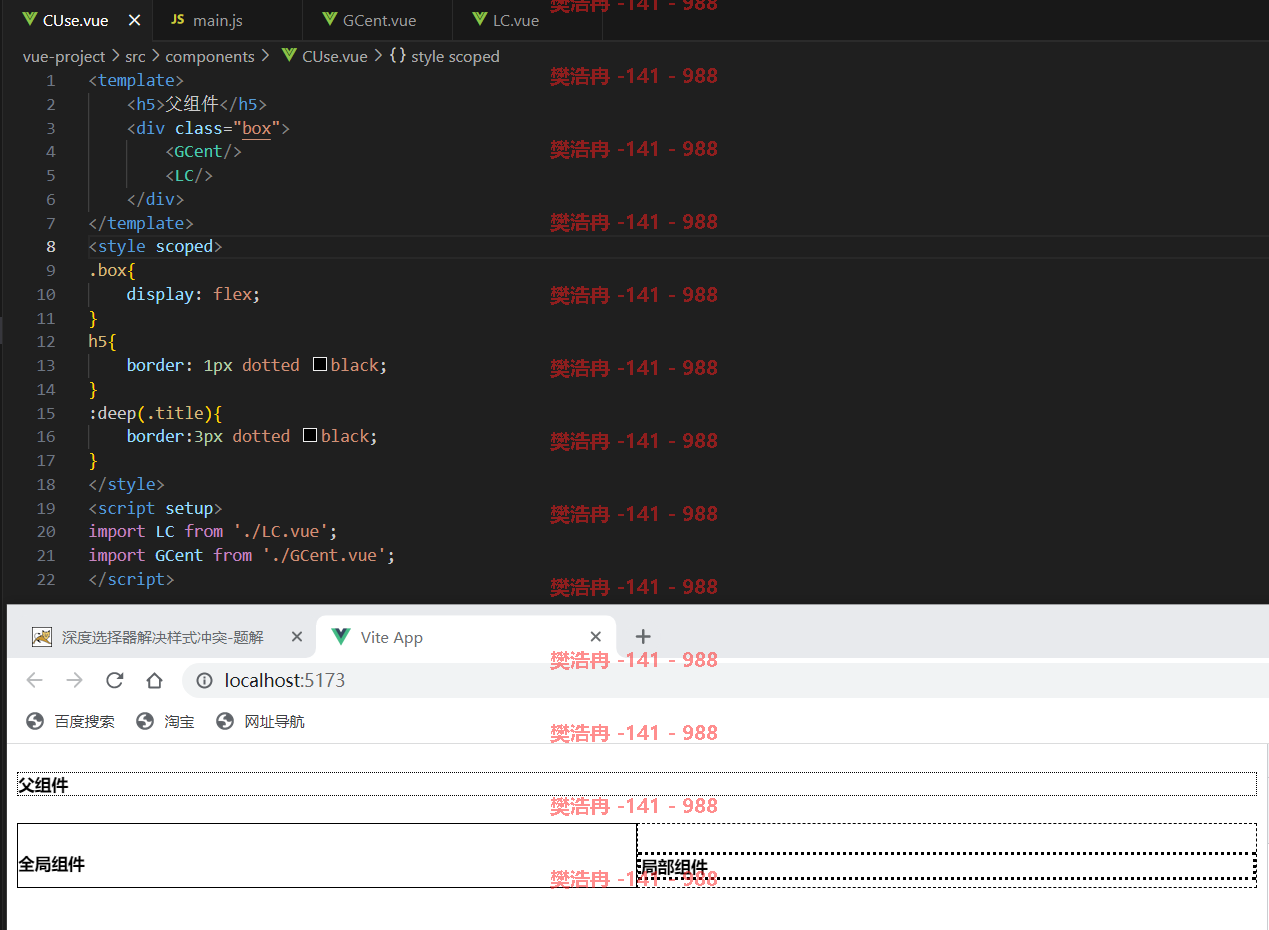Click the <LC/> tag on line 5

pos(189,175)
